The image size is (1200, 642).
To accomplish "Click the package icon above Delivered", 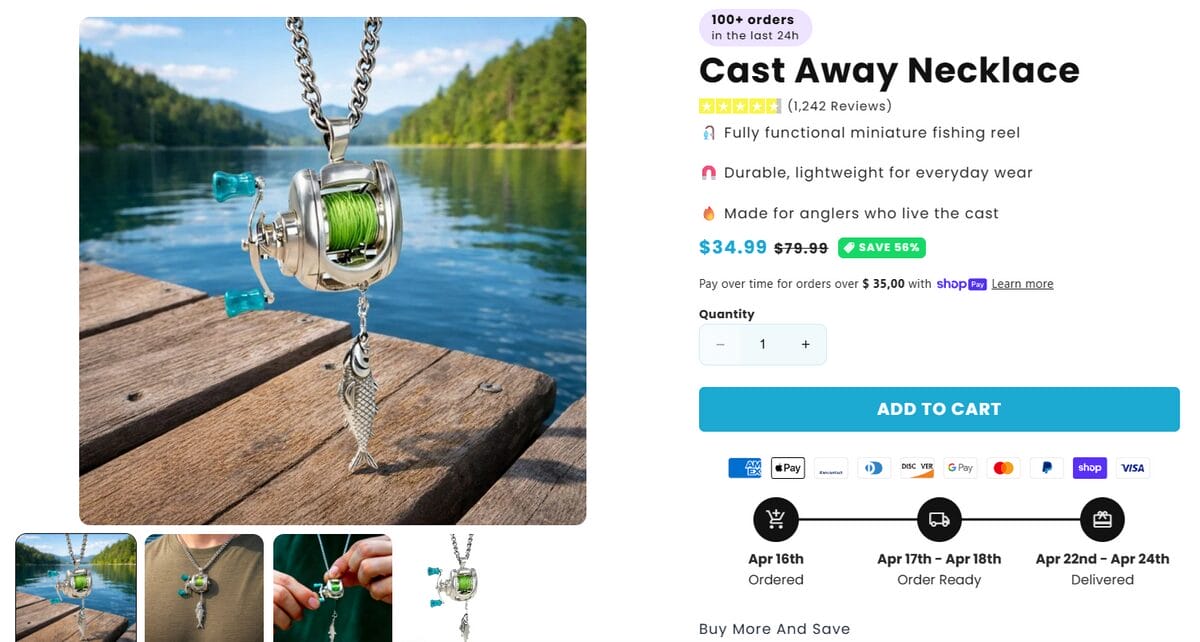I will click(1102, 519).
